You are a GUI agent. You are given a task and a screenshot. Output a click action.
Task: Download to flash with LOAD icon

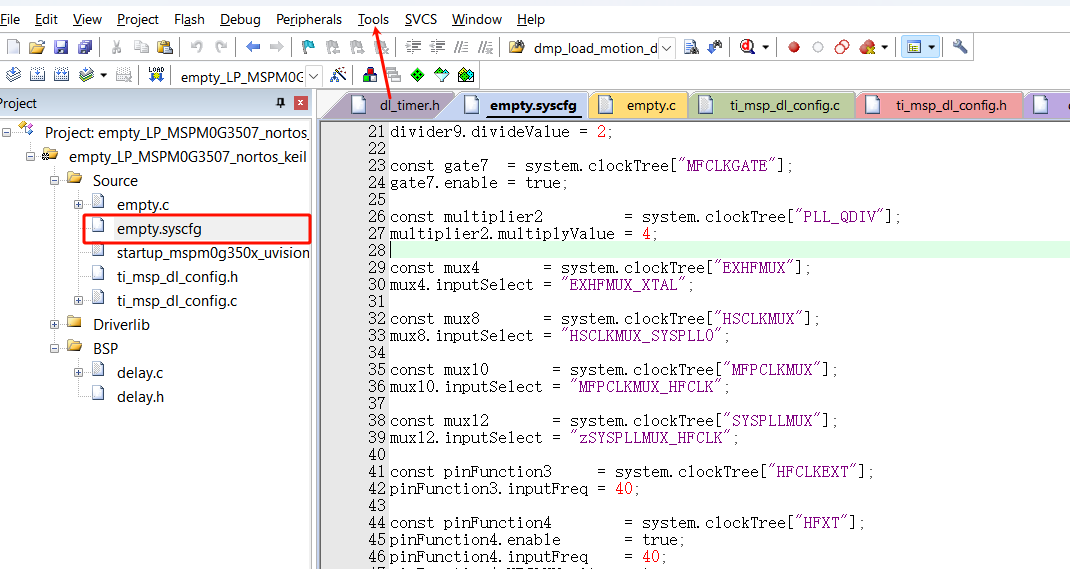click(156, 75)
